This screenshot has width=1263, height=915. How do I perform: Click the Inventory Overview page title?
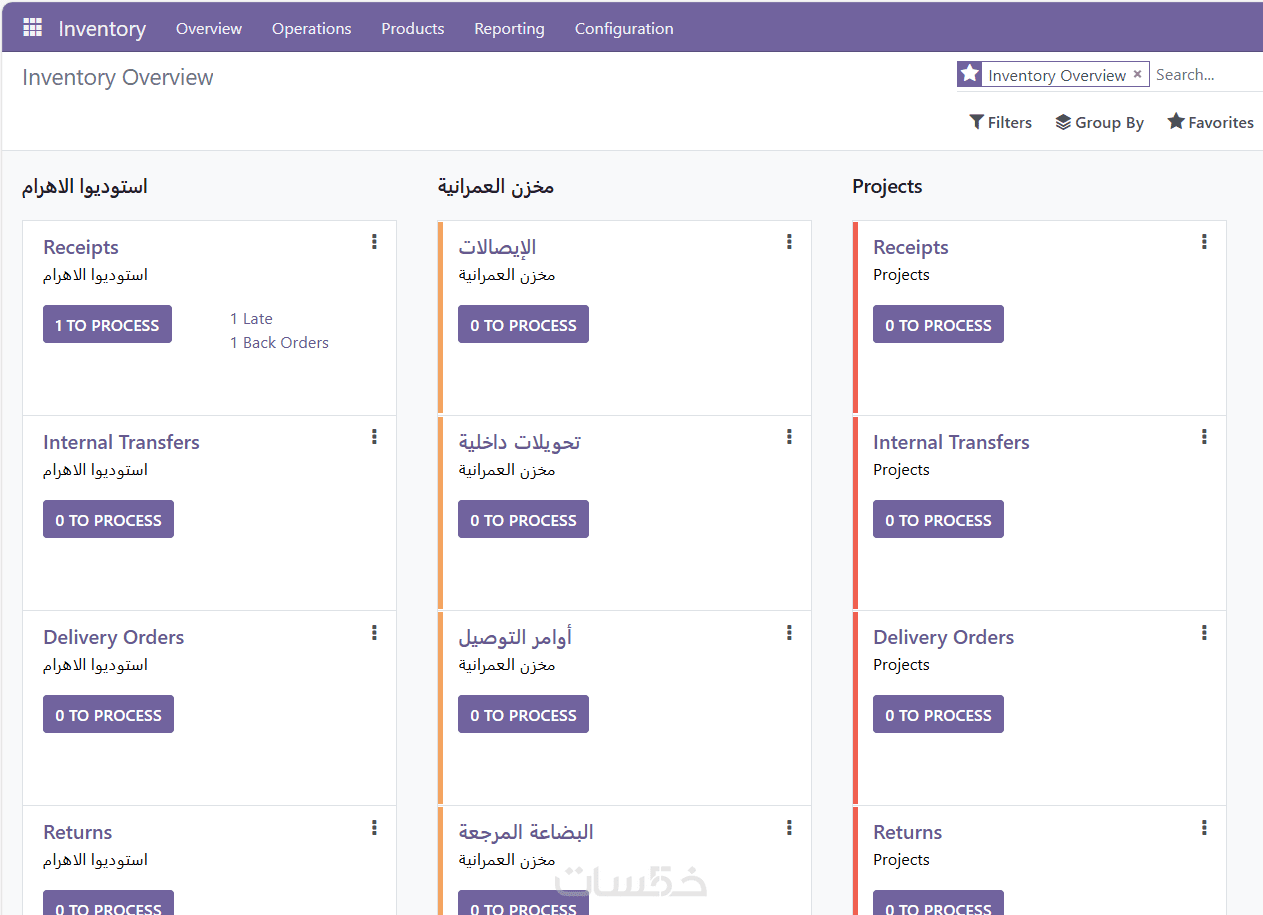point(118,78)
